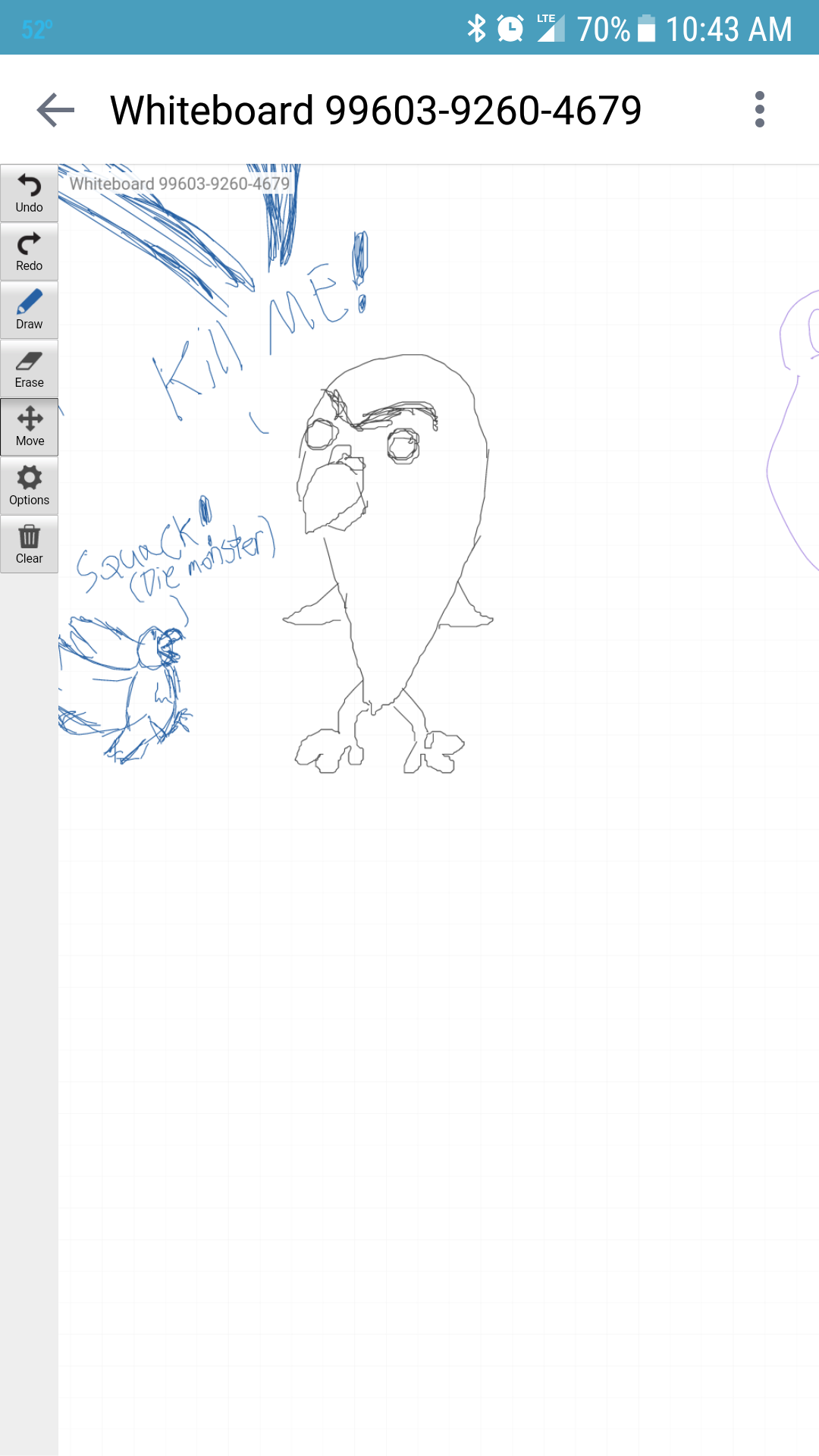Click the gray whiteboard ID label on canvas

(x=180, y=184)
